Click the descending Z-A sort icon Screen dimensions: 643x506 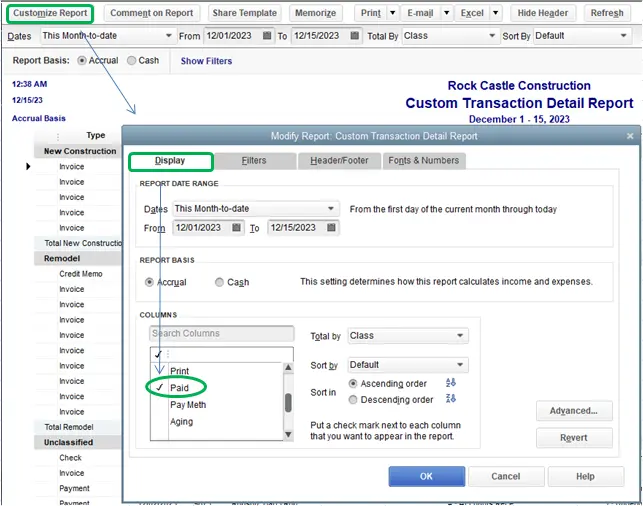click(450, 400)
